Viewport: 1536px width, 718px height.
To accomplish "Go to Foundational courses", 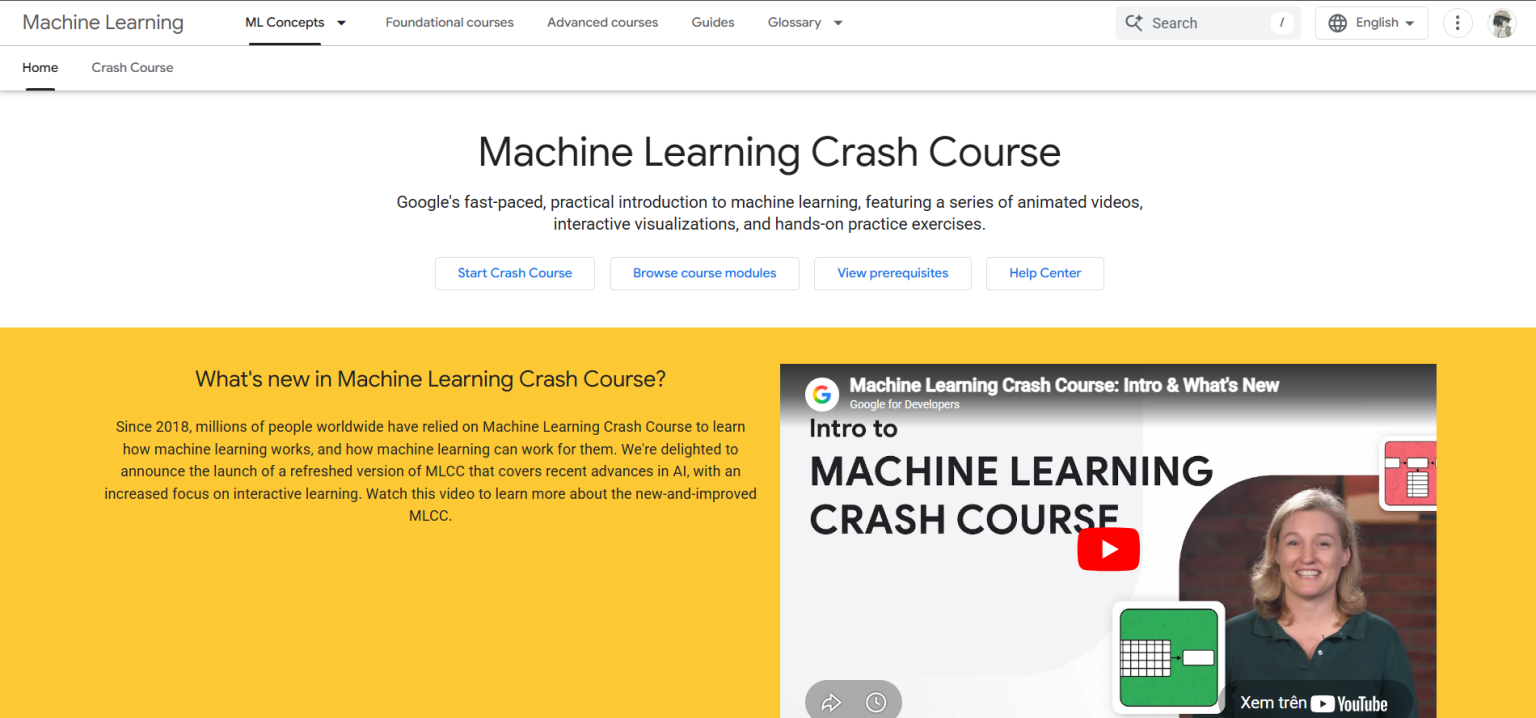I will click(449, 22).
